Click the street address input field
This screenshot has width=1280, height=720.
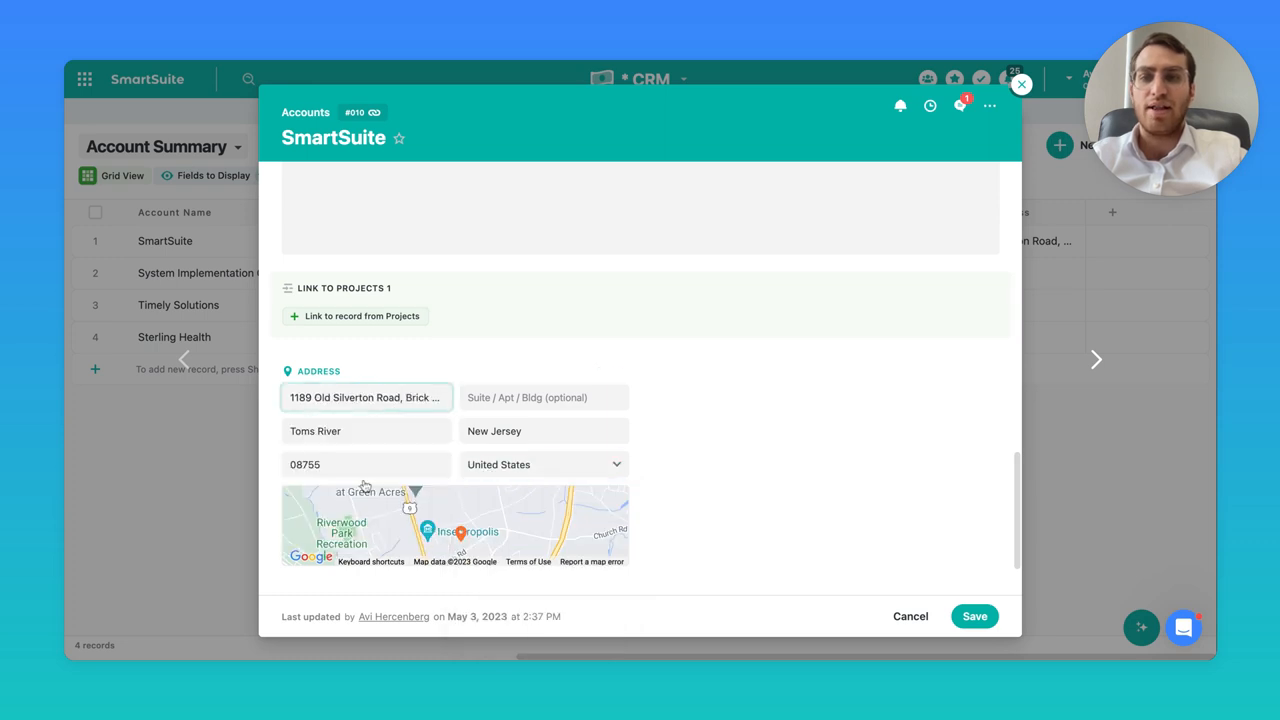pyautogui.click(x=367, y=398)
